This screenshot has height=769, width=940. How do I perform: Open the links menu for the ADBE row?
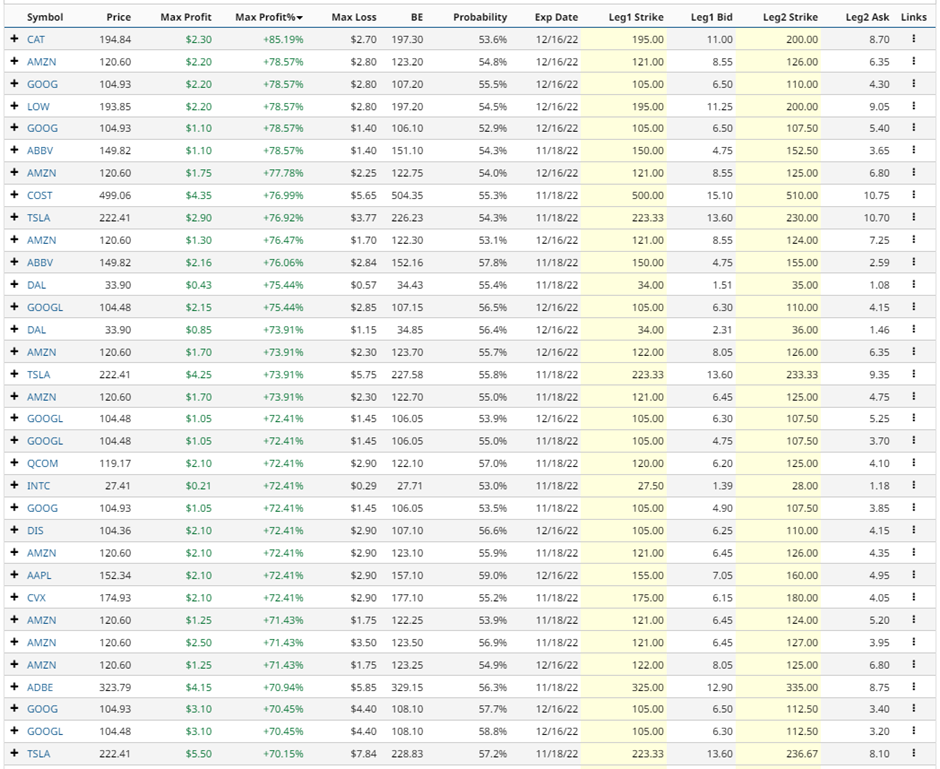tap(914, 686)
